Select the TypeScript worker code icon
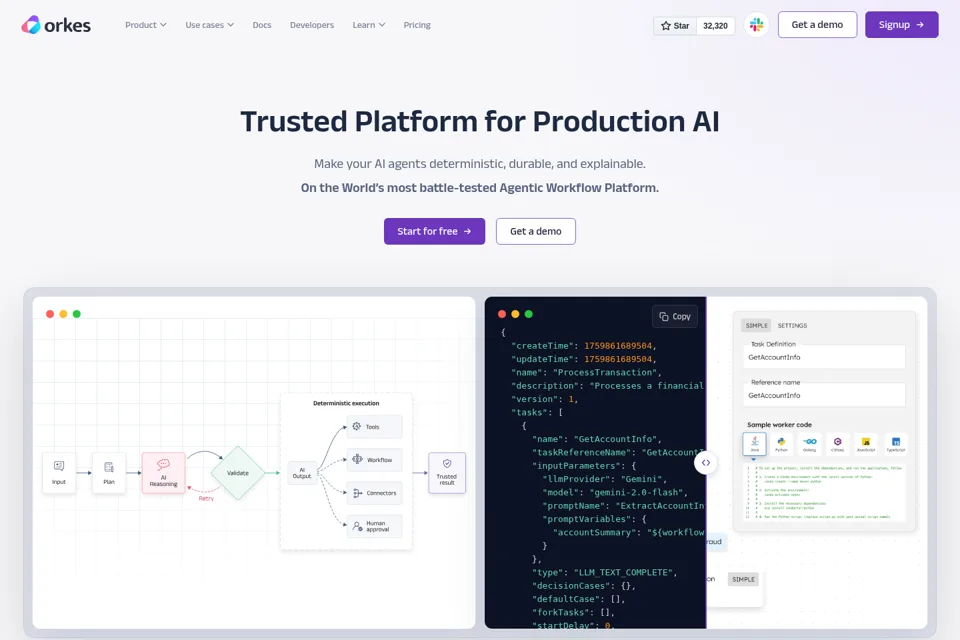960x640 pixels. pyautogui.click(x=896, y=443)
